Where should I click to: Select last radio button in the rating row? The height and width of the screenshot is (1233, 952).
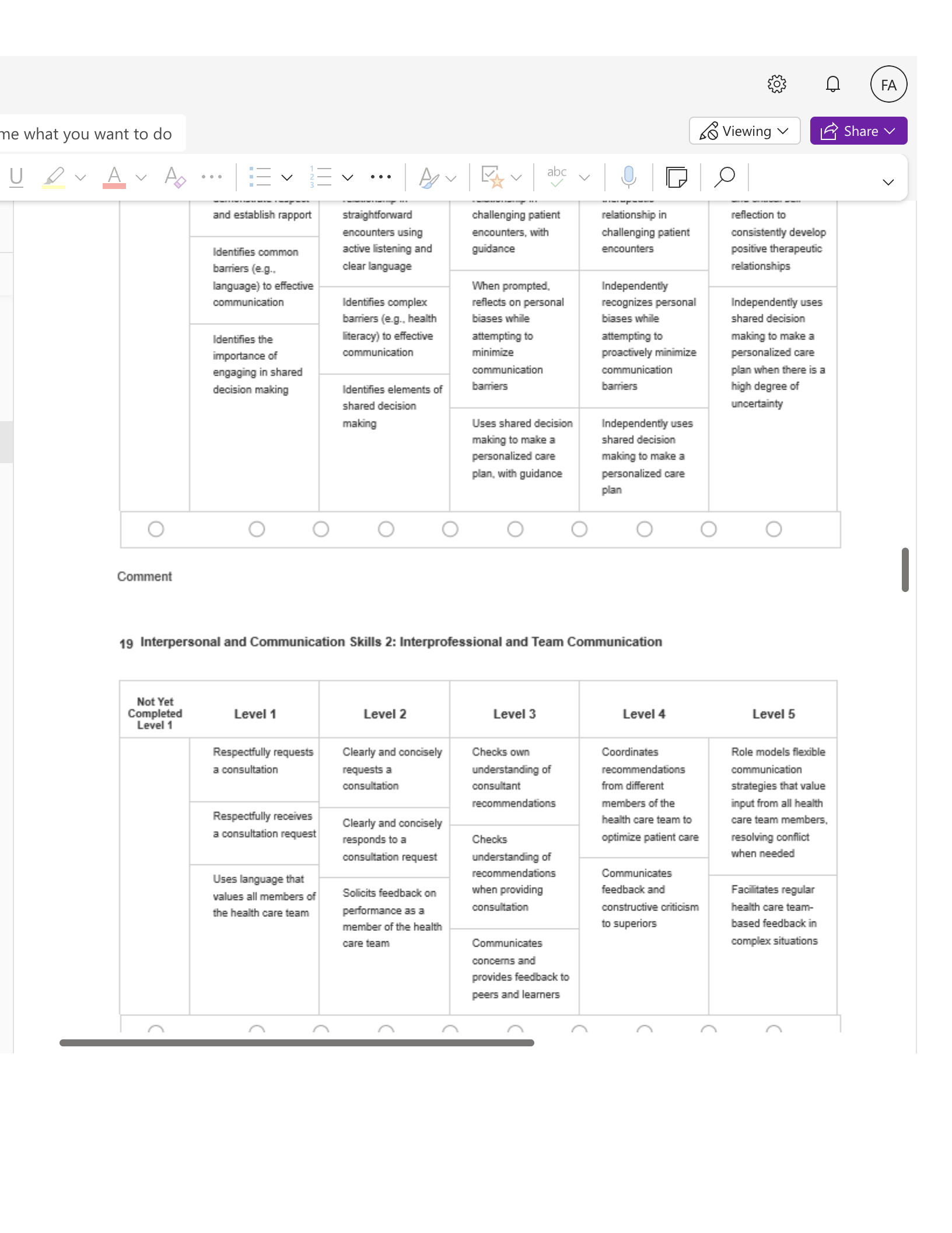point(773,529)
